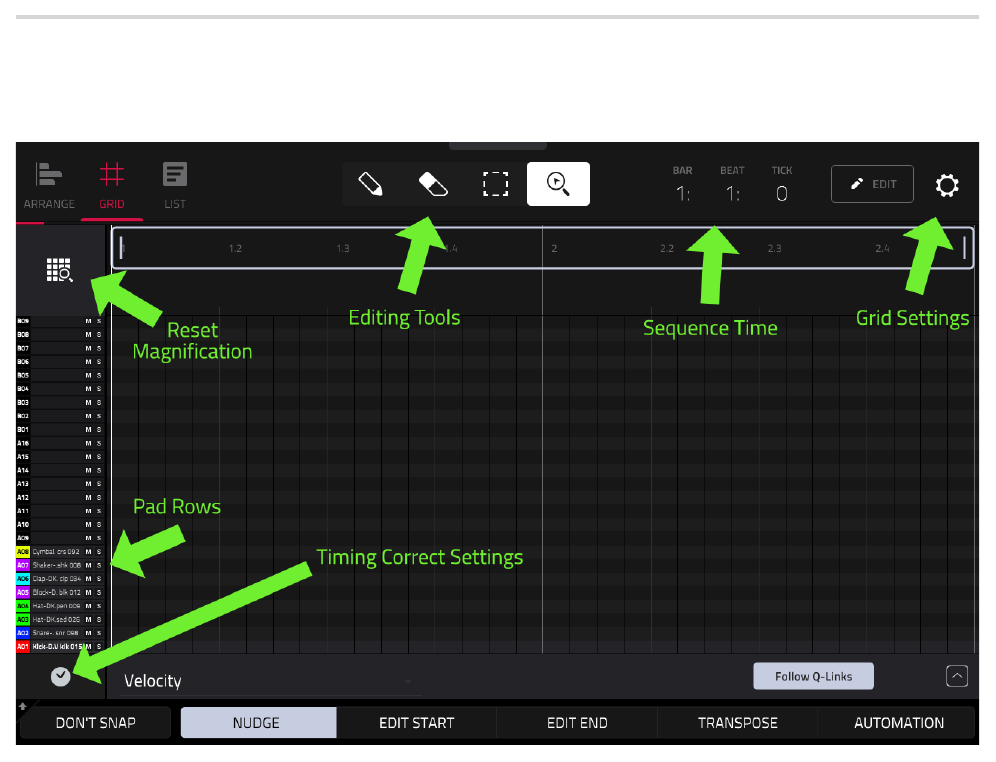Image resolution: width=996 pixels, height=762 pixels.
Task: Open the List view tab
Action: click(x=175, y=186)
